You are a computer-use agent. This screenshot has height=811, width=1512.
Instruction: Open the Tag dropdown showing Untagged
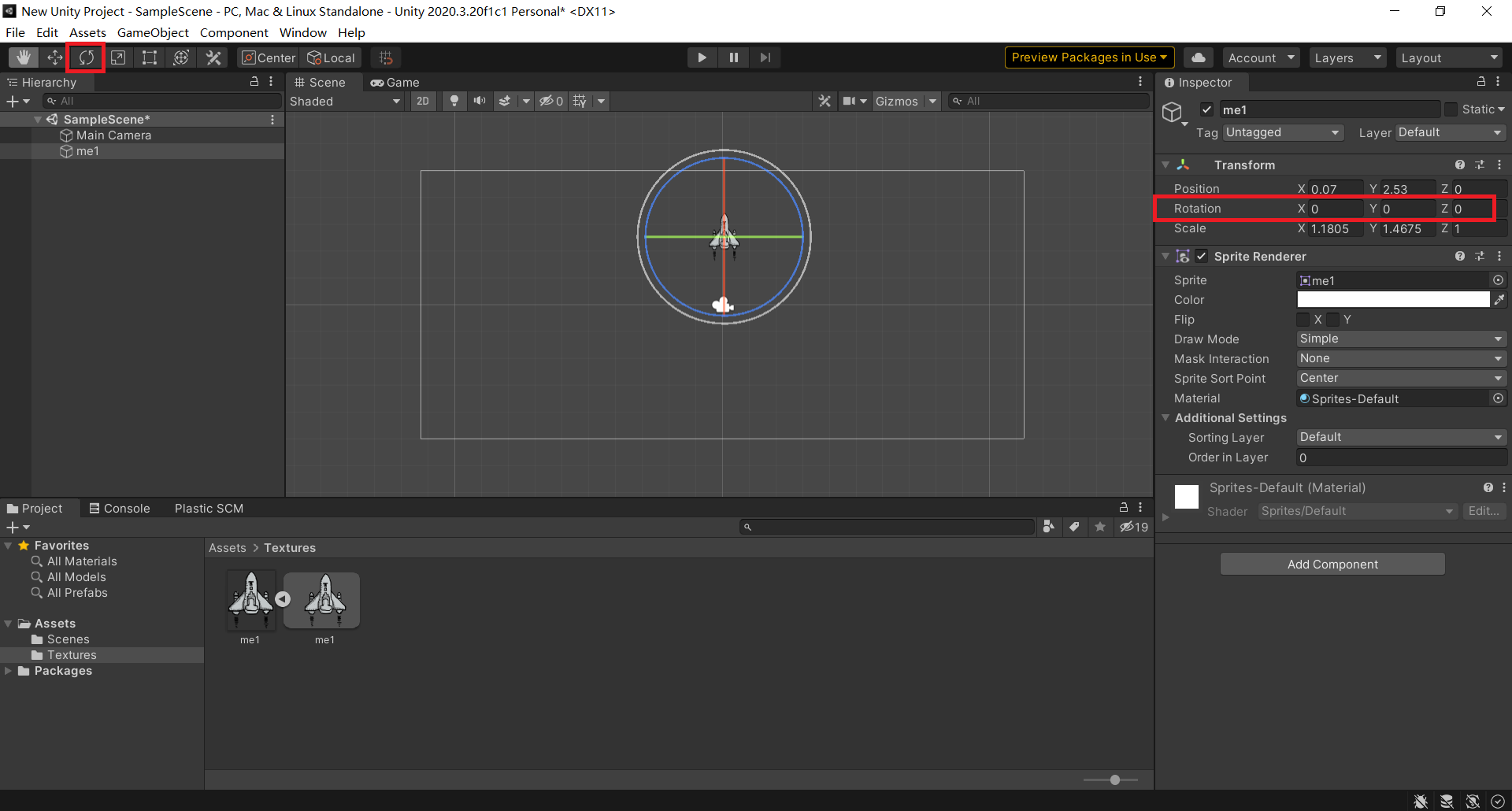1282,132
